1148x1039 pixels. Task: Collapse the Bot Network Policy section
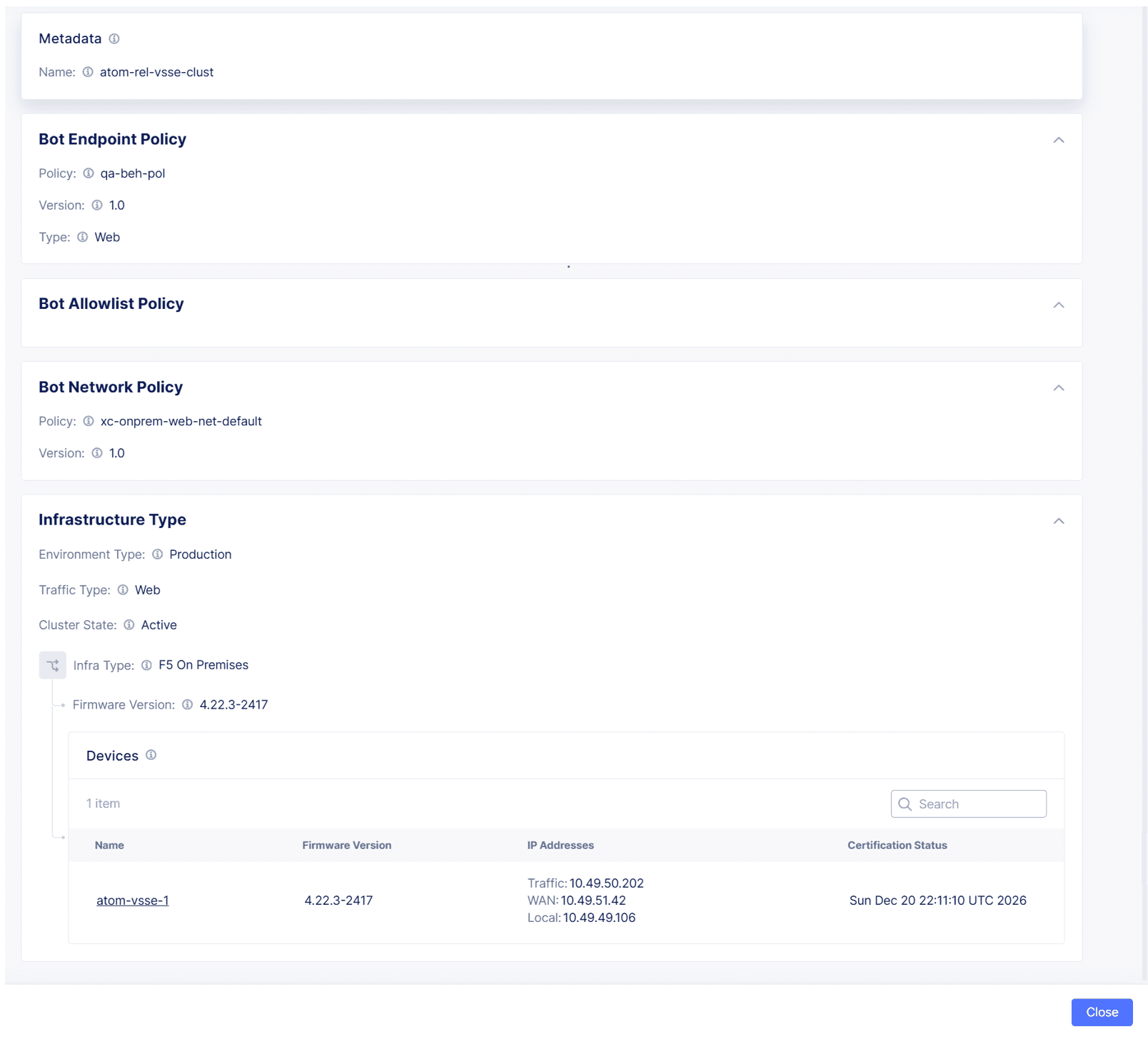tap(1059, 387)
